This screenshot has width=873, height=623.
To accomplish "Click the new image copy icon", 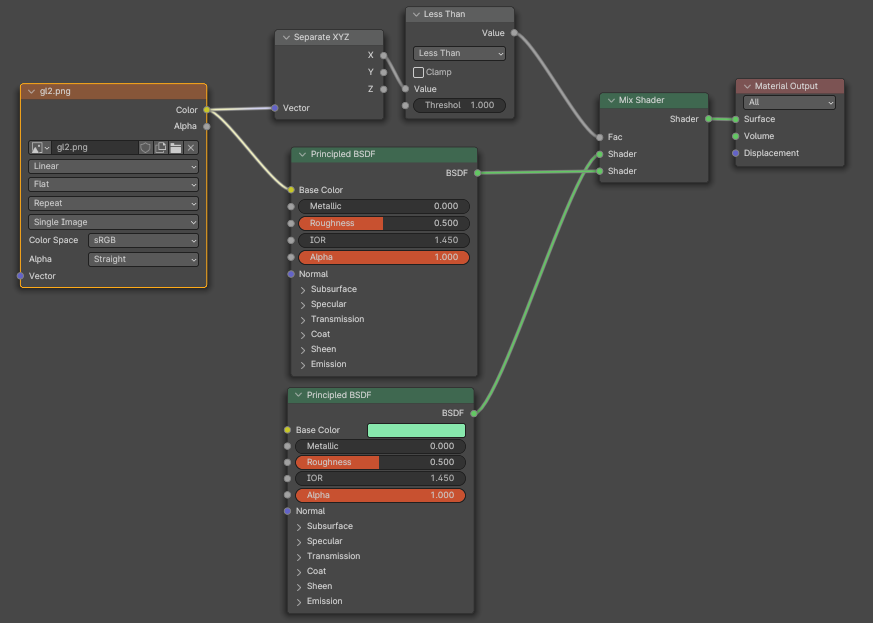I will 160,148.
